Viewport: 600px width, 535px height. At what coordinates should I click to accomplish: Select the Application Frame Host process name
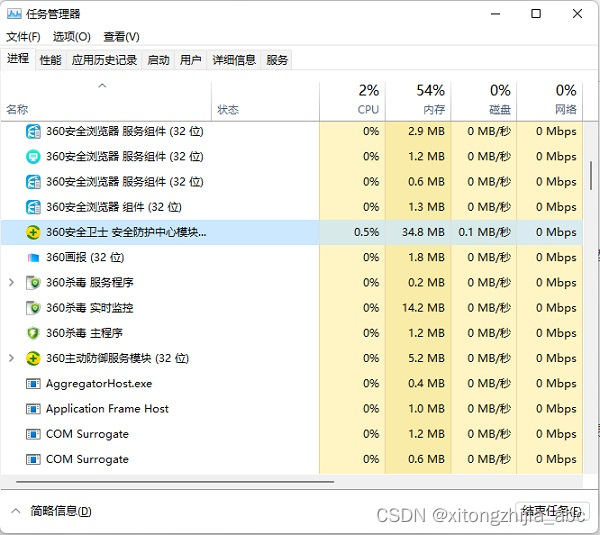click(x=107, y=409)
